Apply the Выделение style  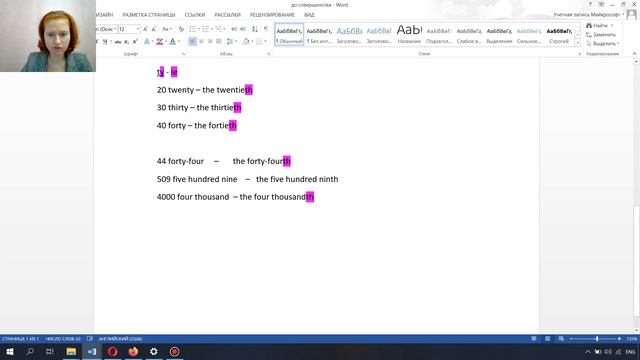(499, 35)
